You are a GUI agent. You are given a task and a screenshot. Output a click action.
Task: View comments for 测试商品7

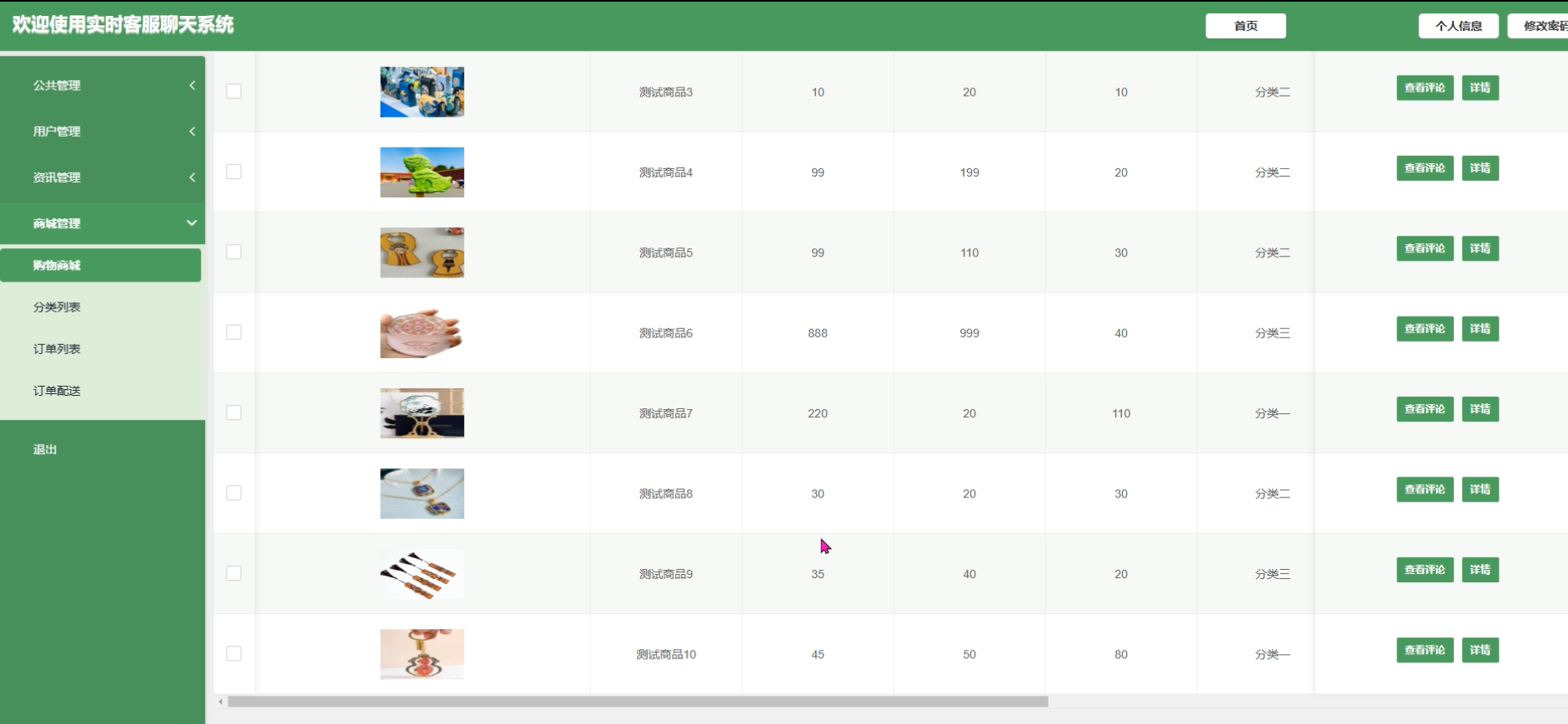pyautogui.click(x=1425, y=409)
